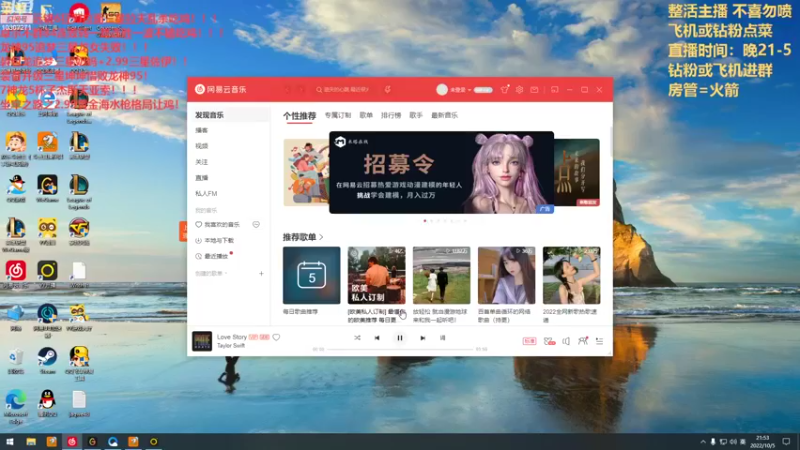Click the listen-to-identify microphone icon

click(388, 90)
